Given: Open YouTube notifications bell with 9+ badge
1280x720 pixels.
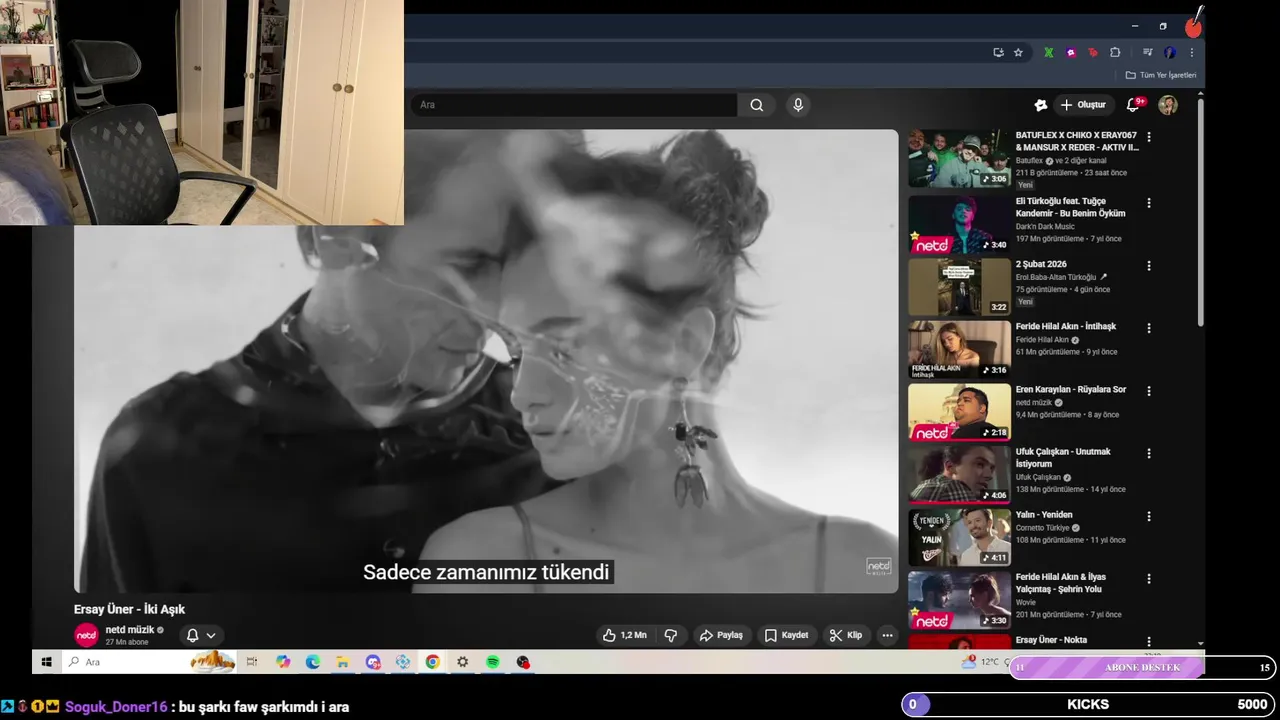Looking at the screenshot, I should click(1133, 105).
